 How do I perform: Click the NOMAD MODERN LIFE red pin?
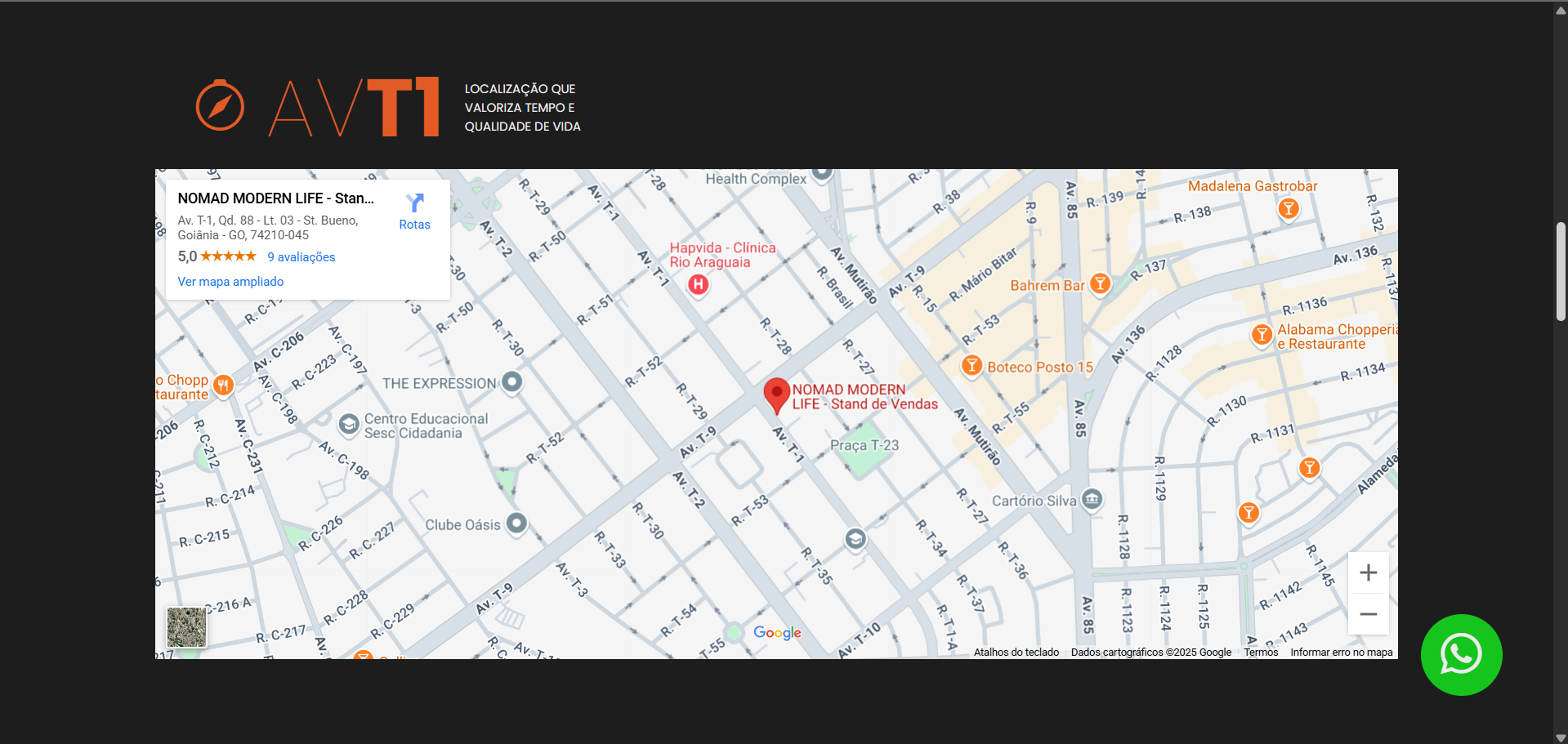(775, 396)
